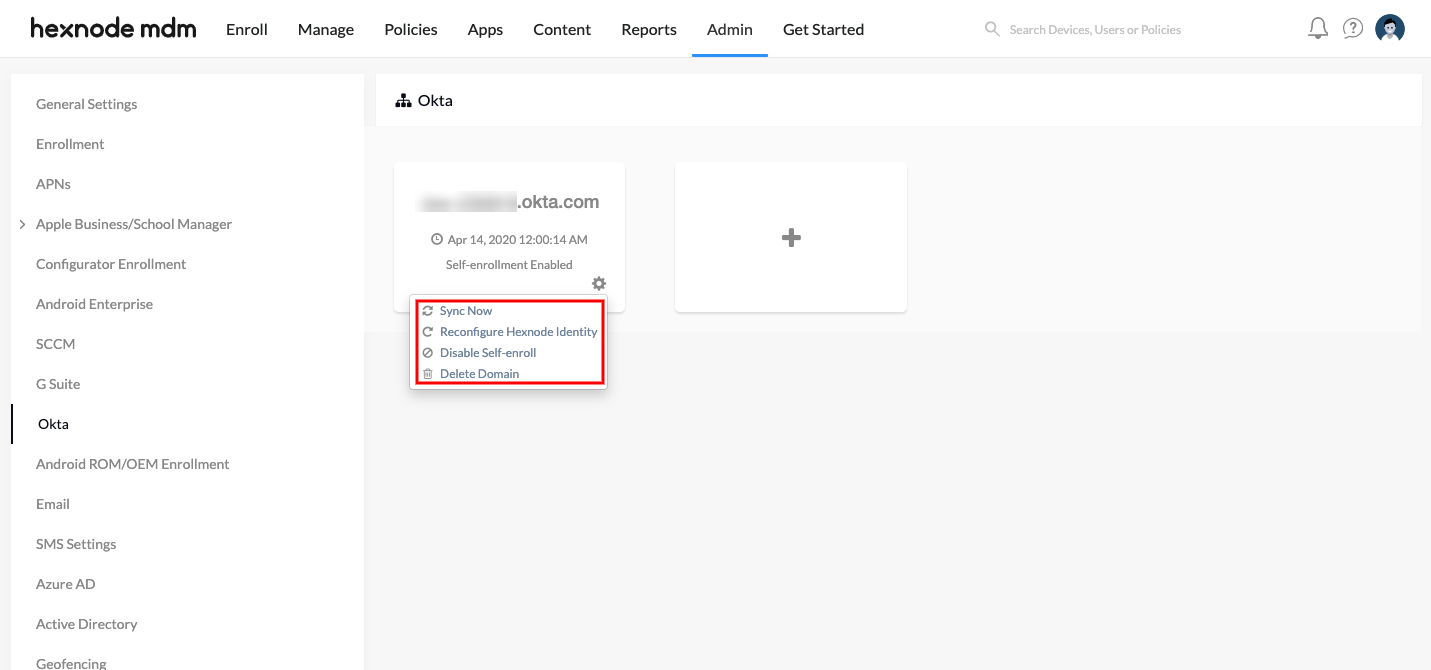1431x670 pixels.
Task: Open the Manage tab
Action: point(326,29)
